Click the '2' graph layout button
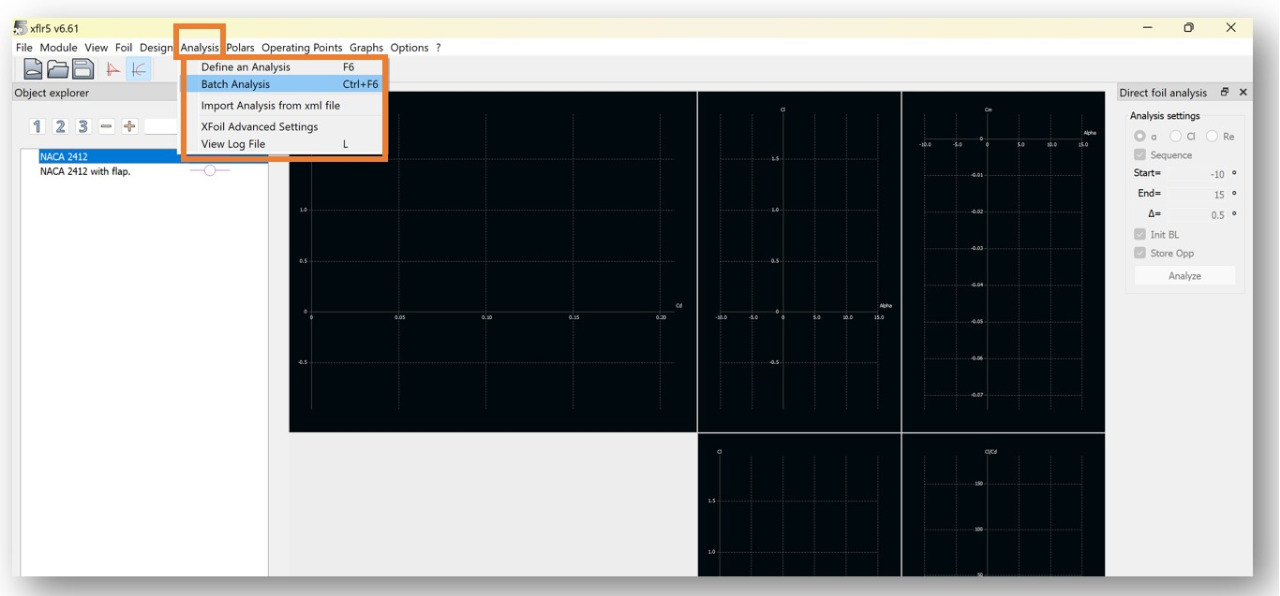 click(x=60, y=126)
